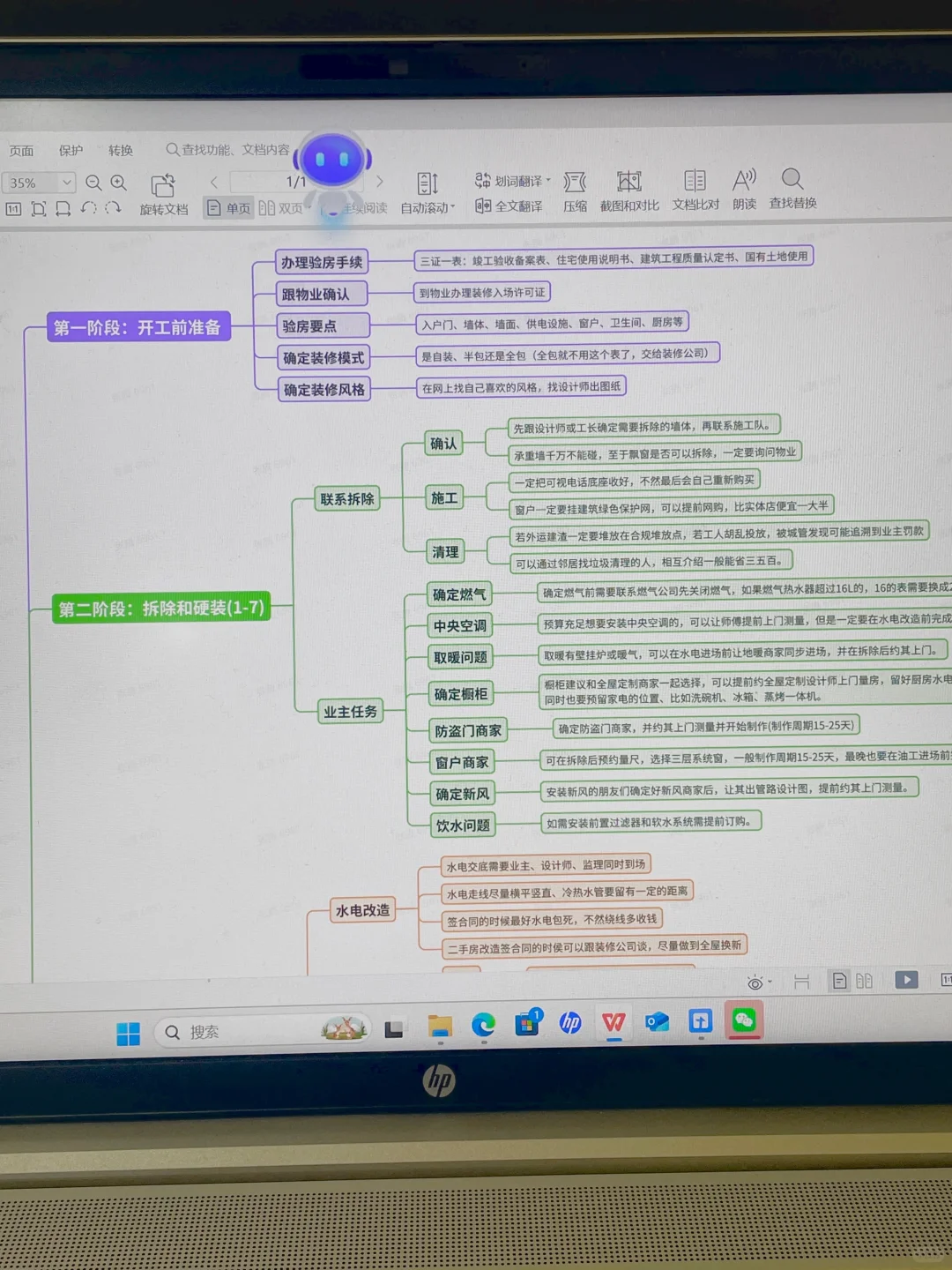Click the zoom-in magnifier icon

[x=119, y=183]
